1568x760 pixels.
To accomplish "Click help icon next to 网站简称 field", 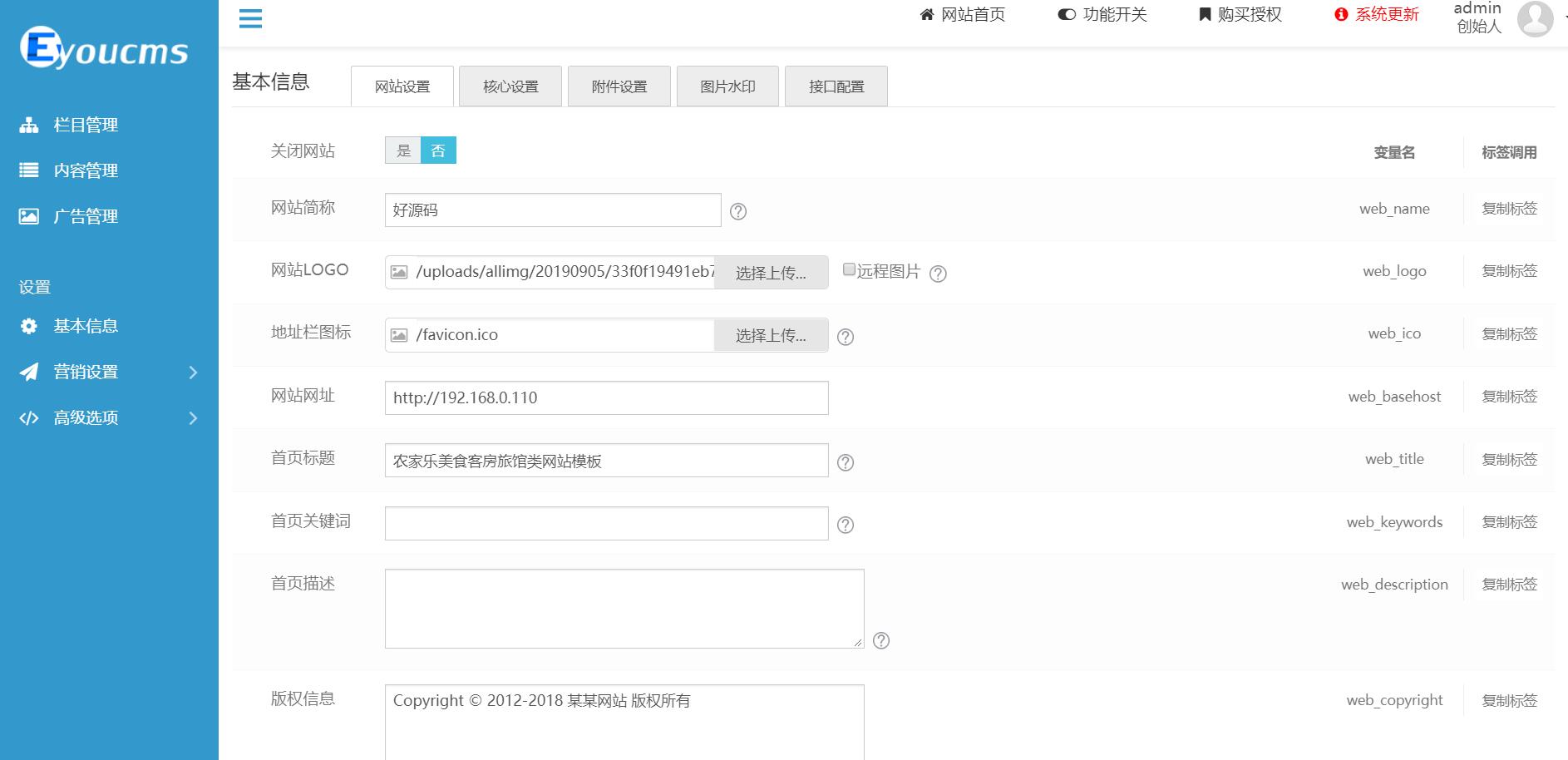I will click(x=737, y=211).
